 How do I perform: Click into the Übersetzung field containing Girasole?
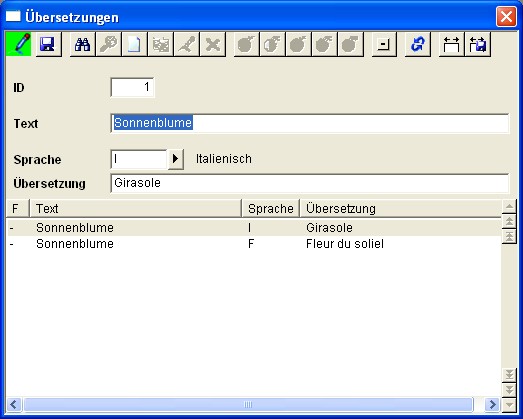point(310,183)
